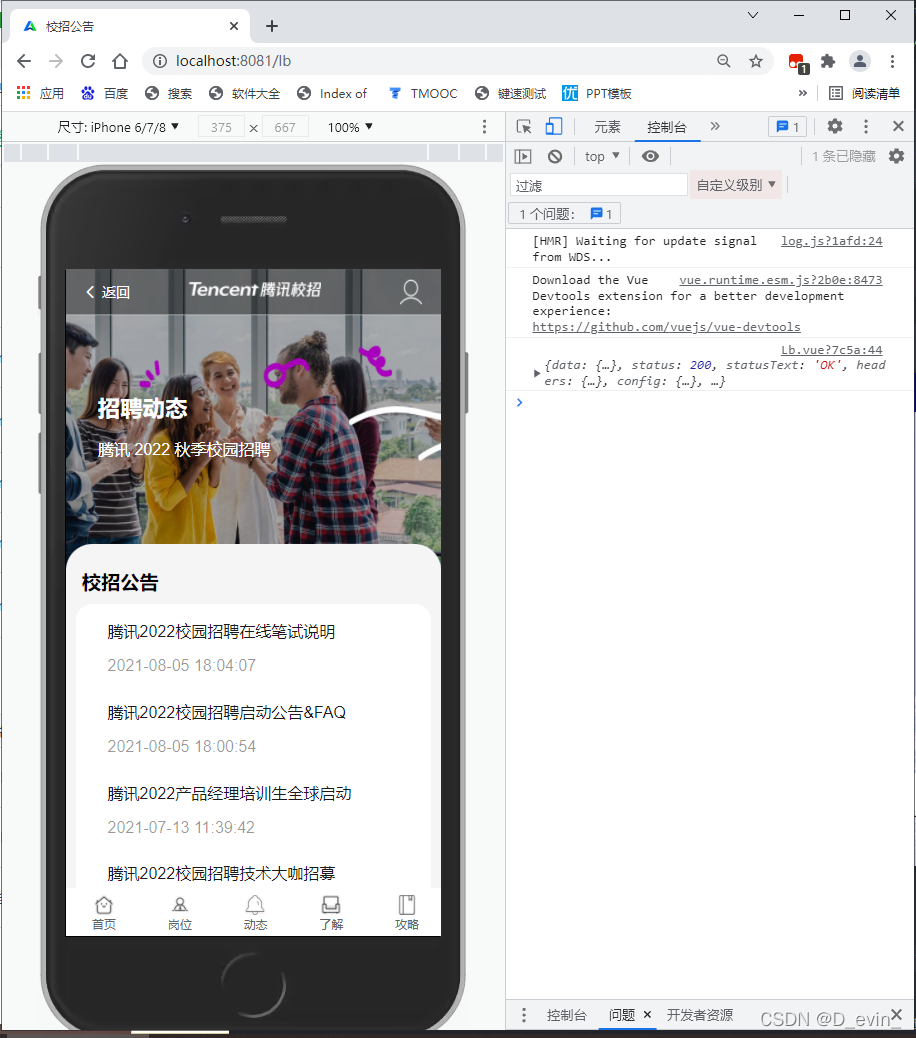Open the tab search chevron in title bar
Viewport: 916px width, 1038px height.
pos(753,15)
